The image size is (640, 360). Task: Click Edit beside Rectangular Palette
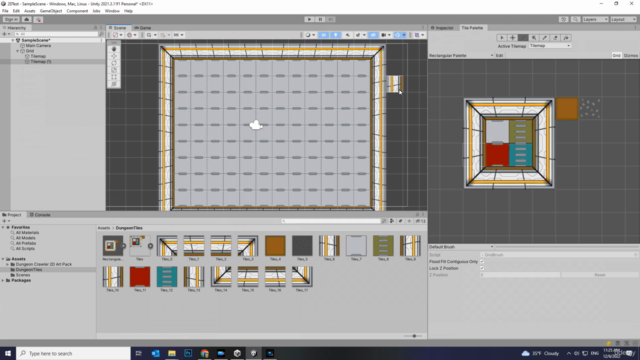point(499,56)
